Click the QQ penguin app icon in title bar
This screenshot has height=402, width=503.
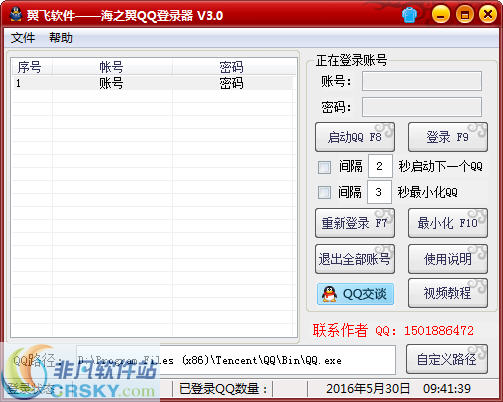click(x=16, y=15)
